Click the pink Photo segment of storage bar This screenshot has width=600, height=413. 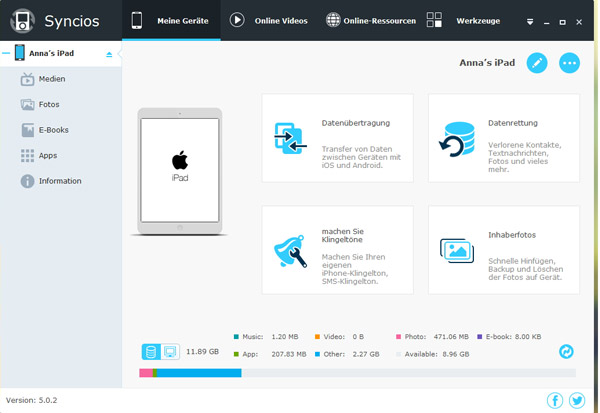point(146,373)
